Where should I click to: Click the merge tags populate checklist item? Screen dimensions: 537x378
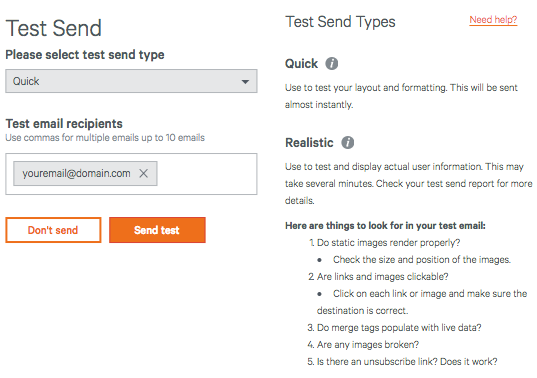(394, 328)
